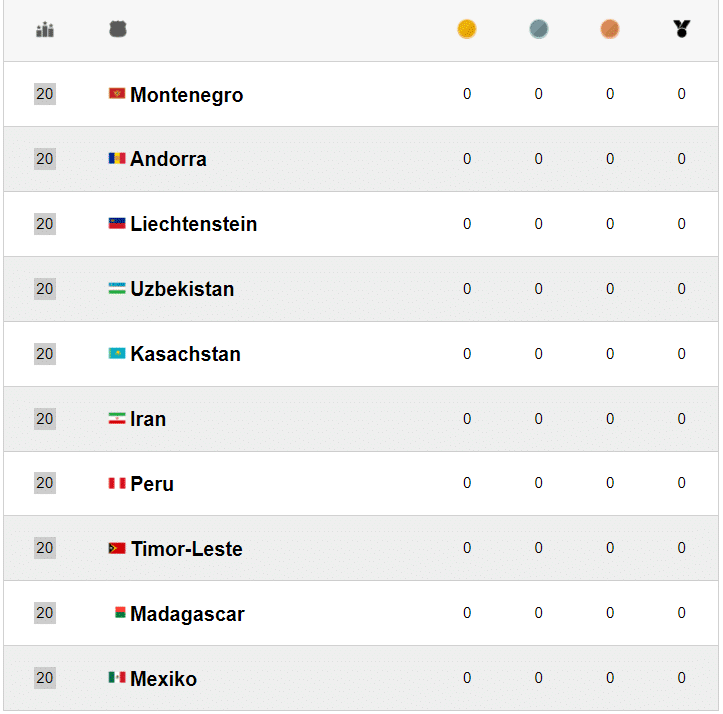
Task: Open the Montenegro country link
Action: coord(186,95)
